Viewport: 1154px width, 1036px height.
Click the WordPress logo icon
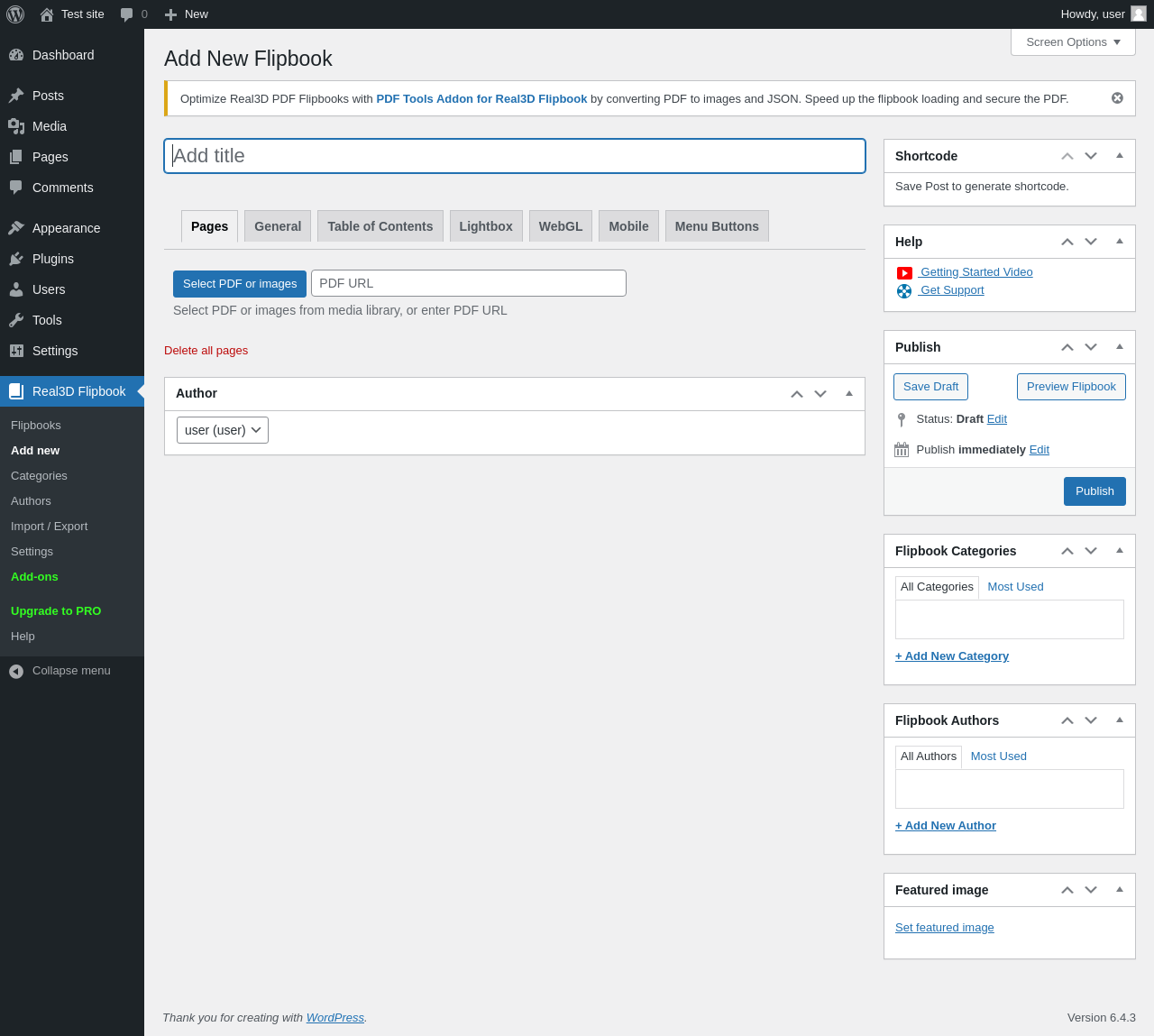coord(15,14)
